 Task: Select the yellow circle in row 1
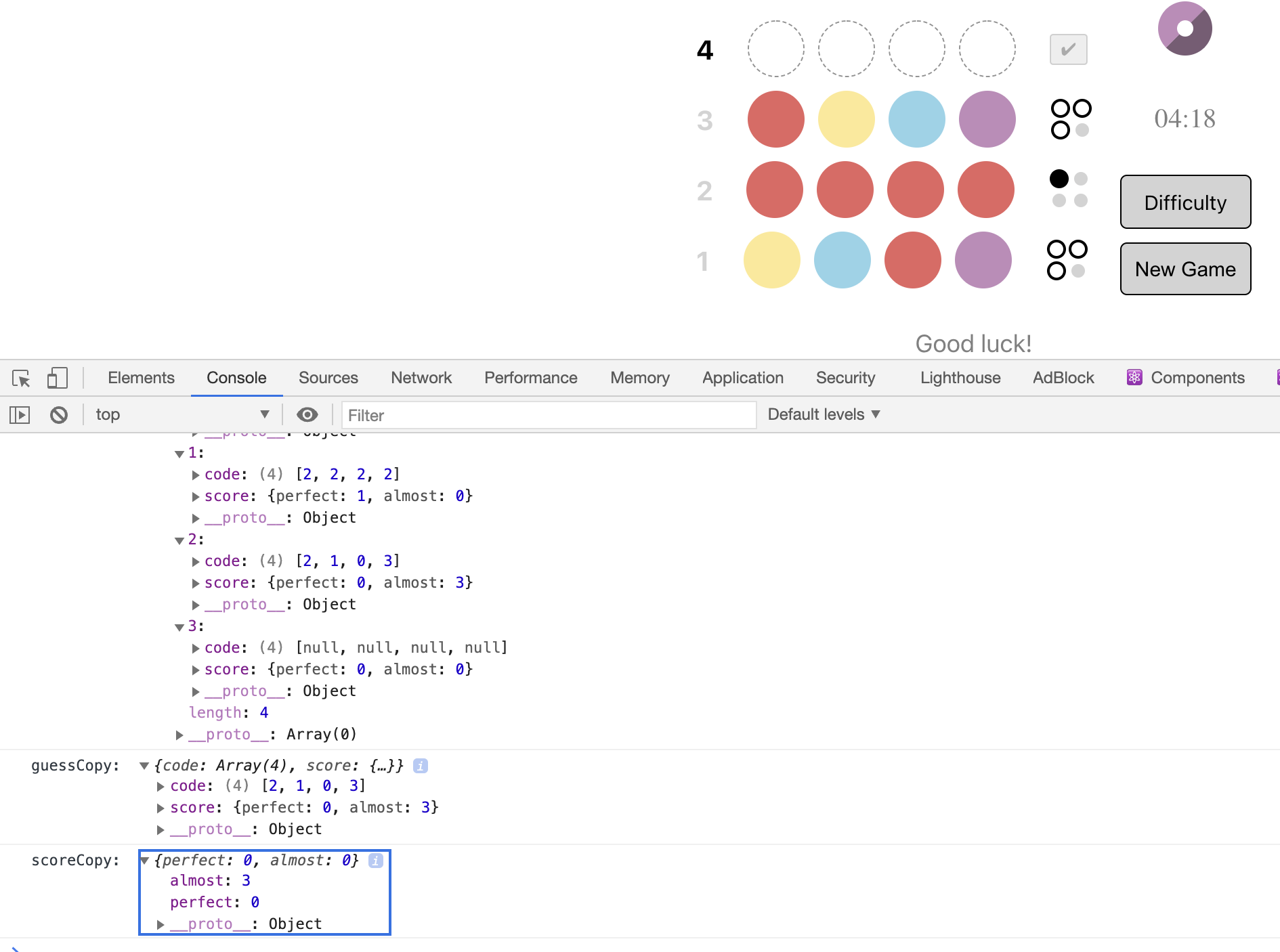[772, 259]
